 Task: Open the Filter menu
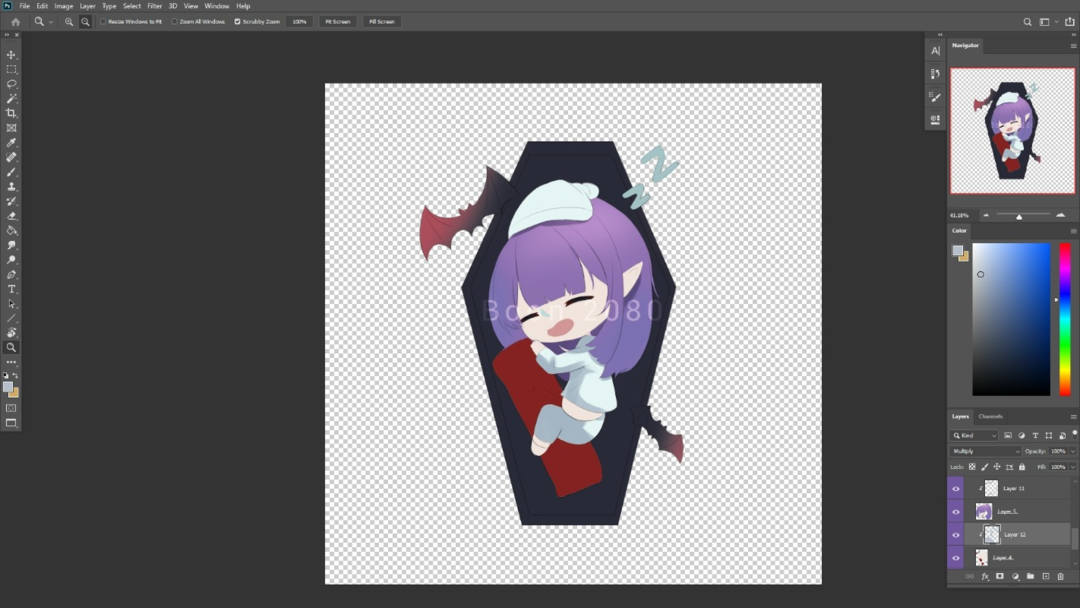tap(154, 6)
